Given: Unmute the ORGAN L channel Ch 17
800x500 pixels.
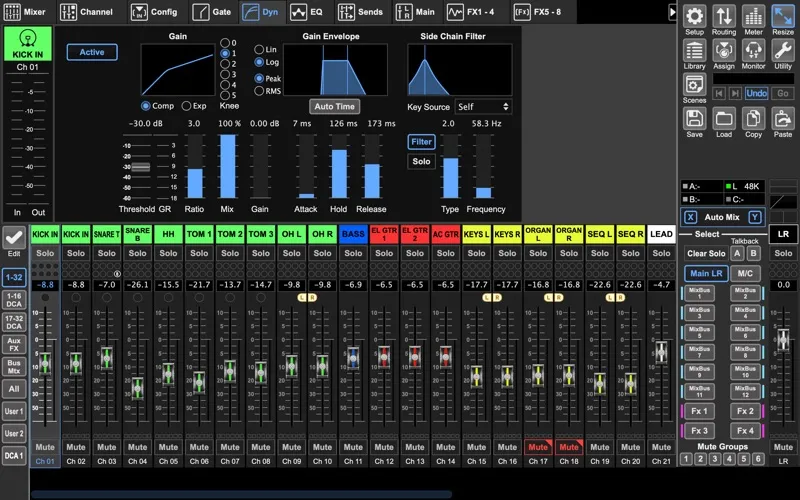Looking at the screenshot, I should tap(538, 447).
